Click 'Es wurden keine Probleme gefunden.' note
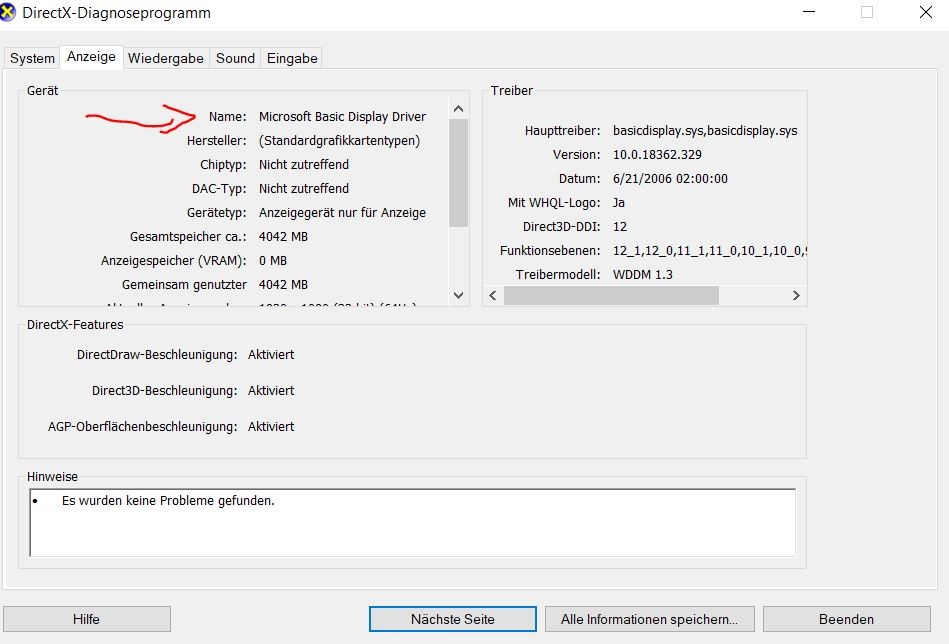This screenshot has height=644, width=949. tap(168, 501)
